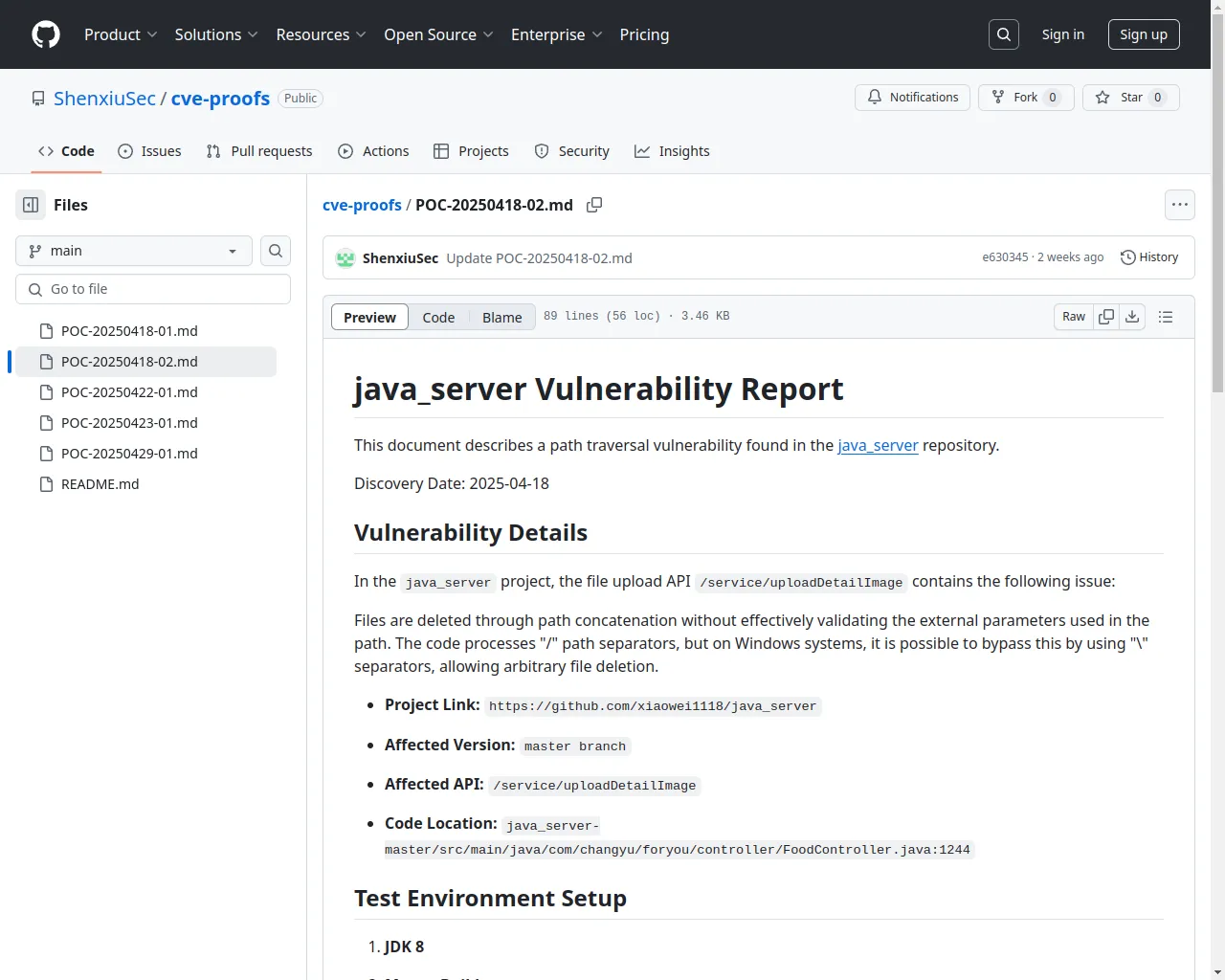
Task: Open ShenxiuSec owner profile link
Action: [104, 99]
